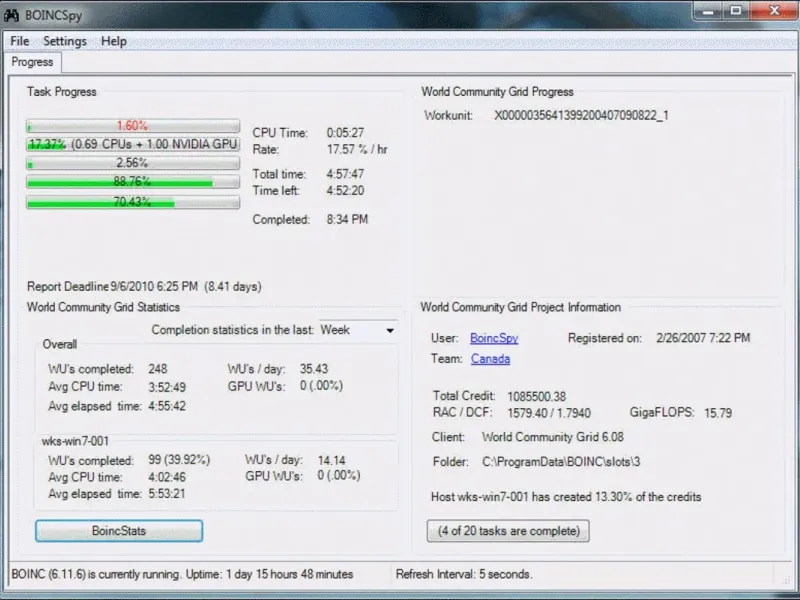Click the Report Deadline 9/6/2010 text
The height and width of the screenshot is (600, 800).
click(144, 286)
